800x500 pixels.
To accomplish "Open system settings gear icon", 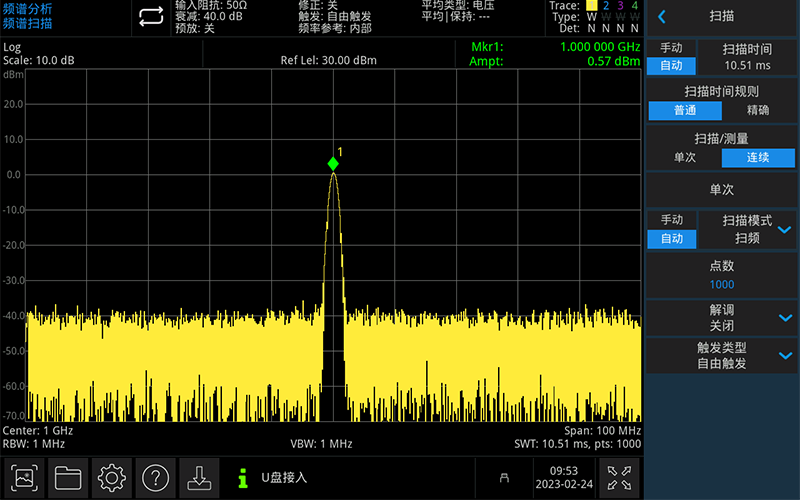I will (x=112, y=477).
